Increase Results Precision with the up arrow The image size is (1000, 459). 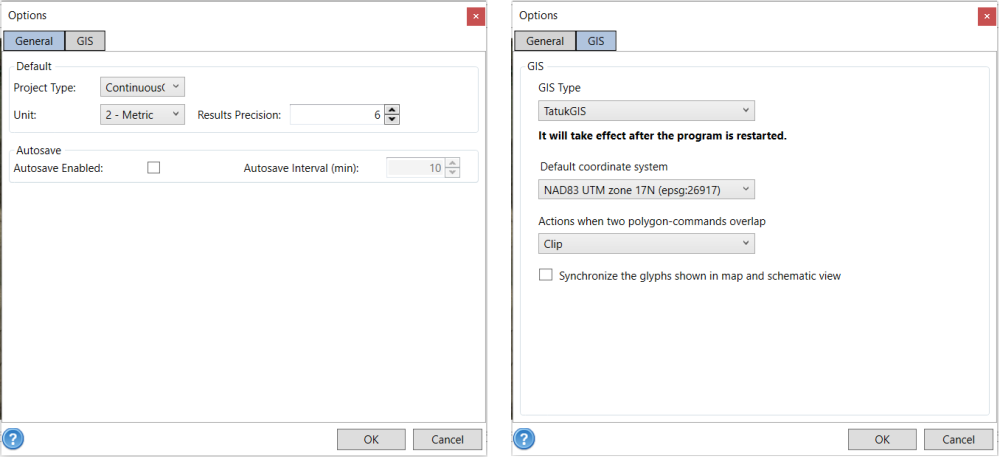pos(392,110)
